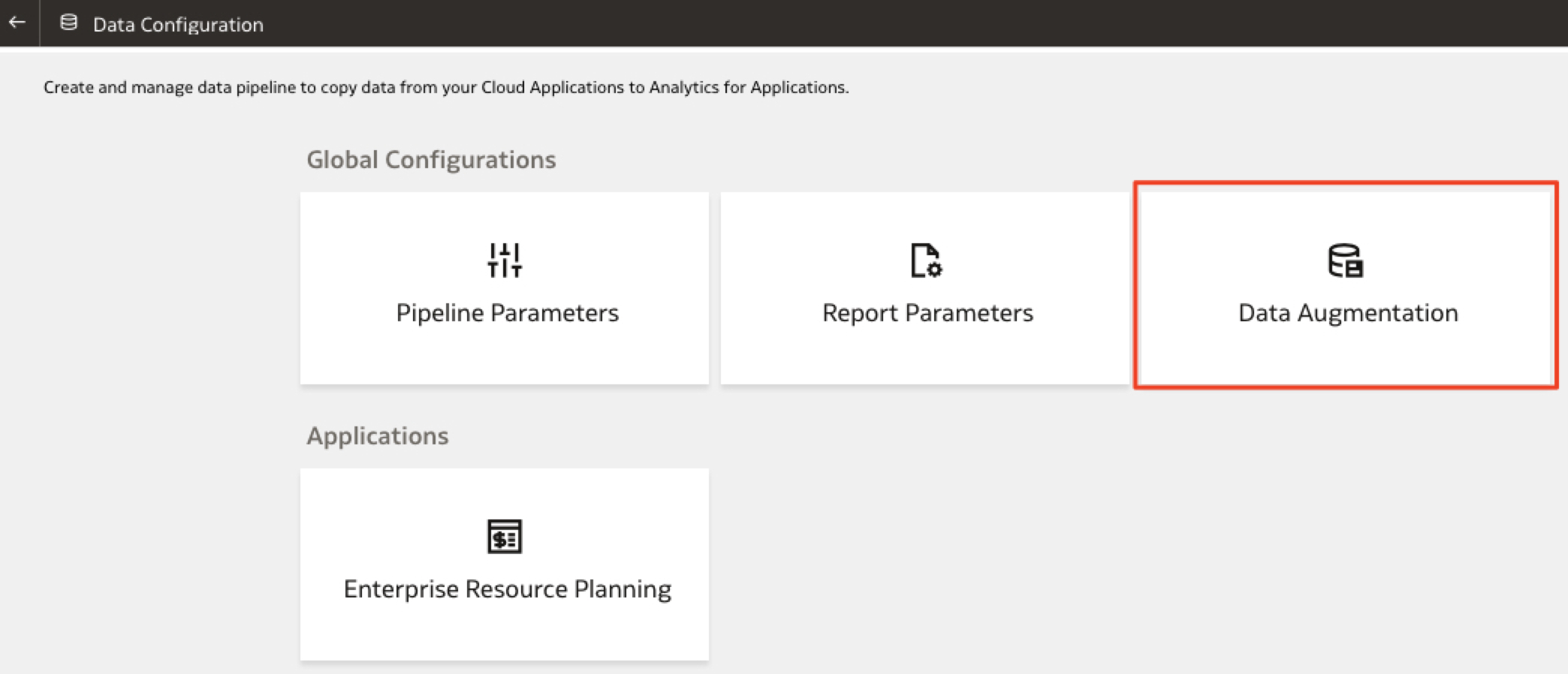Click the data pipeline description sentence
The height and width of the screenshot is (674, 1568).
coord(446,87)
